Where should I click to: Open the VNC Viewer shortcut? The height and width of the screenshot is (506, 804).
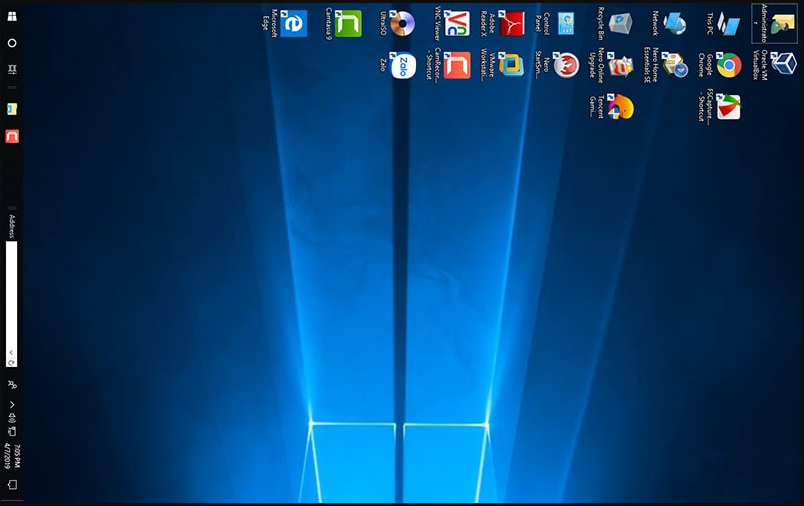tap(456, 24)
